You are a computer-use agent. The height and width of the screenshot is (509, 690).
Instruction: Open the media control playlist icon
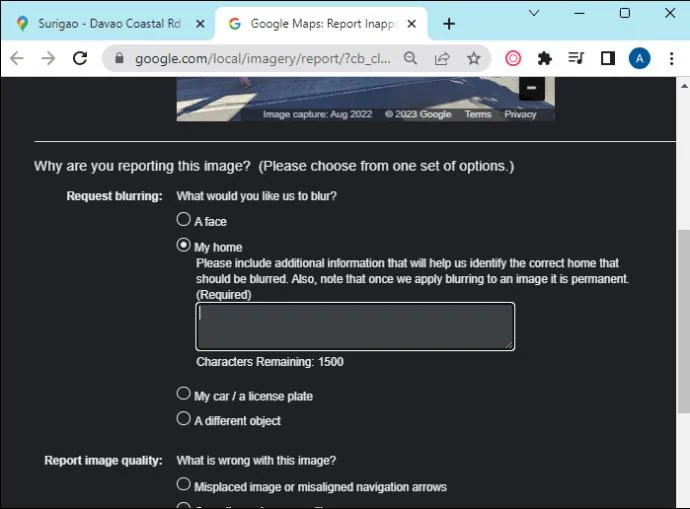coord(576,58)
